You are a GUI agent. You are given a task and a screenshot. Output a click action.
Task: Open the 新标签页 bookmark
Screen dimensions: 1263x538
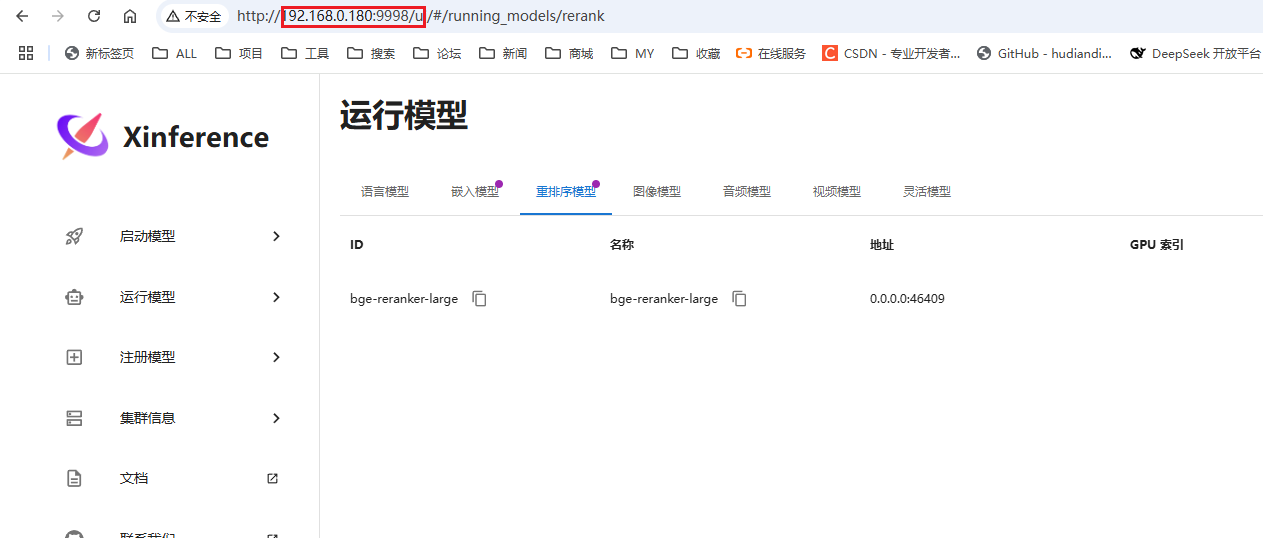pos(99,53)
